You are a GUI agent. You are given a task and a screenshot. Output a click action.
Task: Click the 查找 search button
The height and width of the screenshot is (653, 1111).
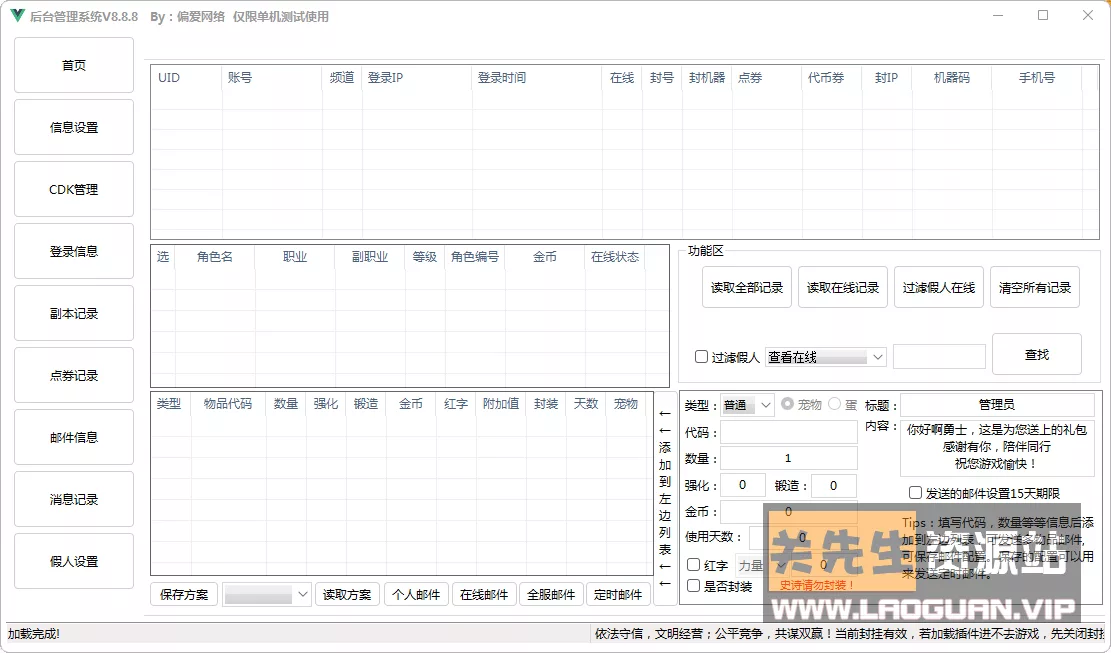point(1035,353)
